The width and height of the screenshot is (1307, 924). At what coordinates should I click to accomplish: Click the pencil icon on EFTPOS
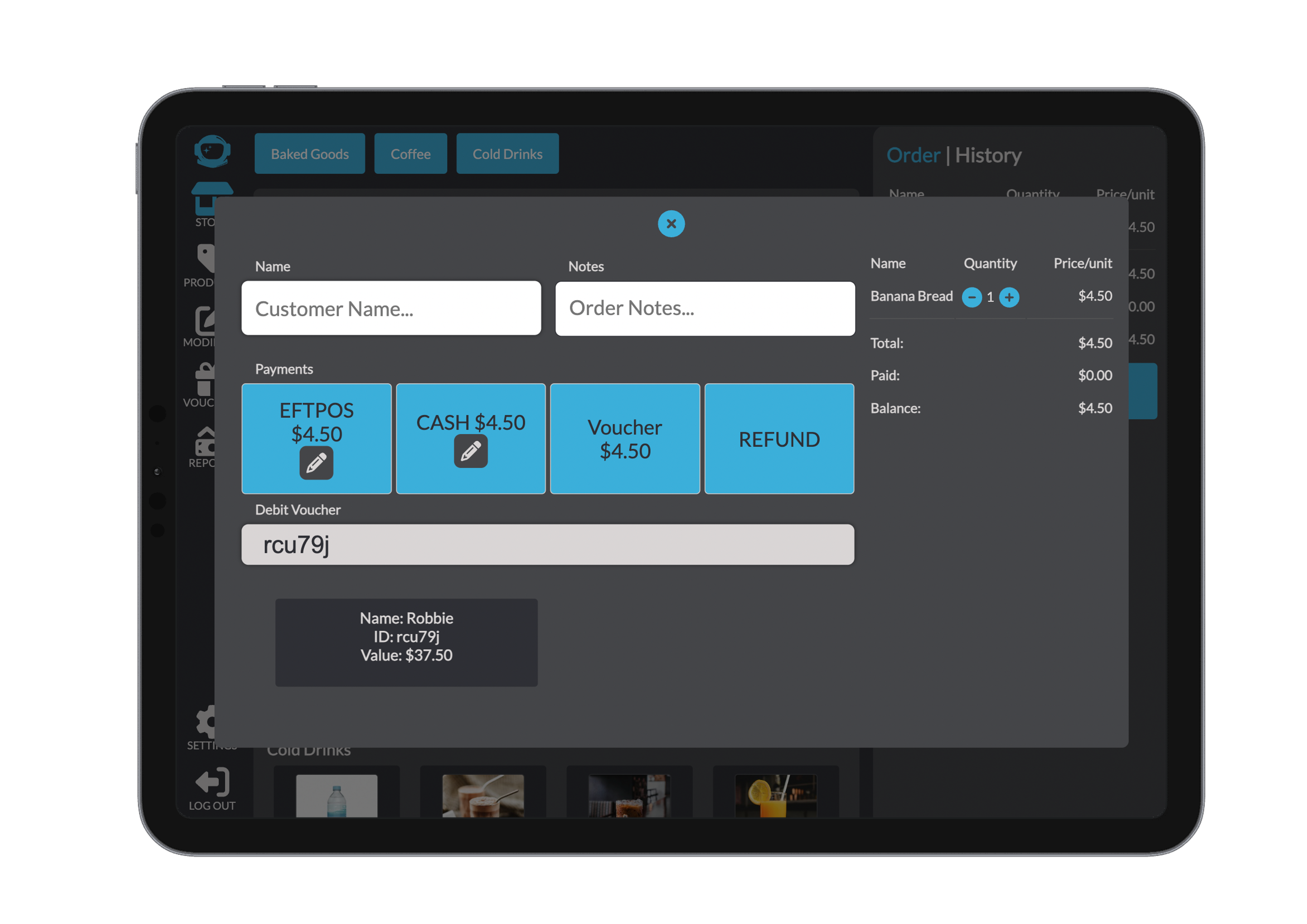pos(316,463)
